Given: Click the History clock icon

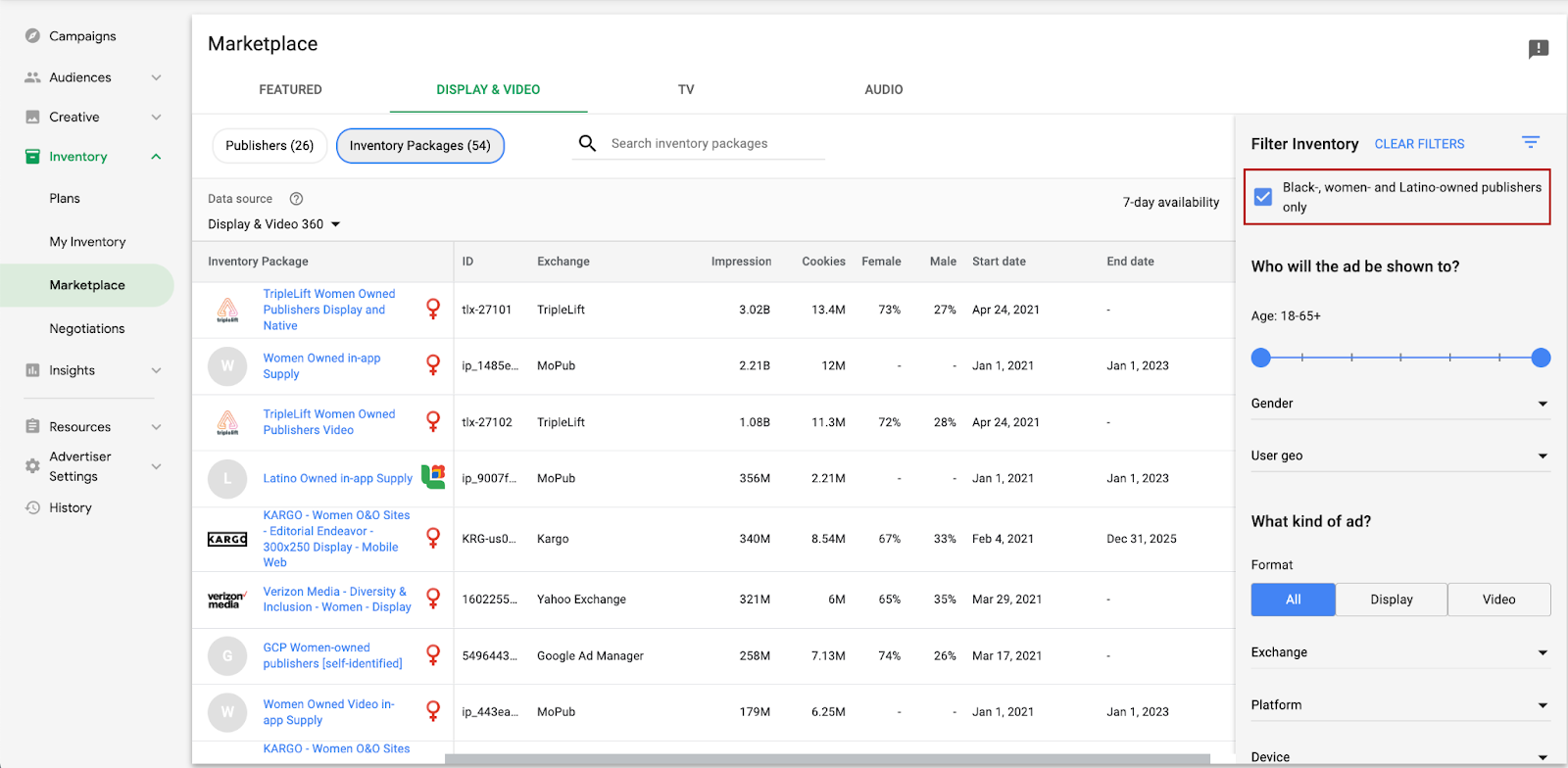Looking at the screenshot, I should [x=32, y=507].
